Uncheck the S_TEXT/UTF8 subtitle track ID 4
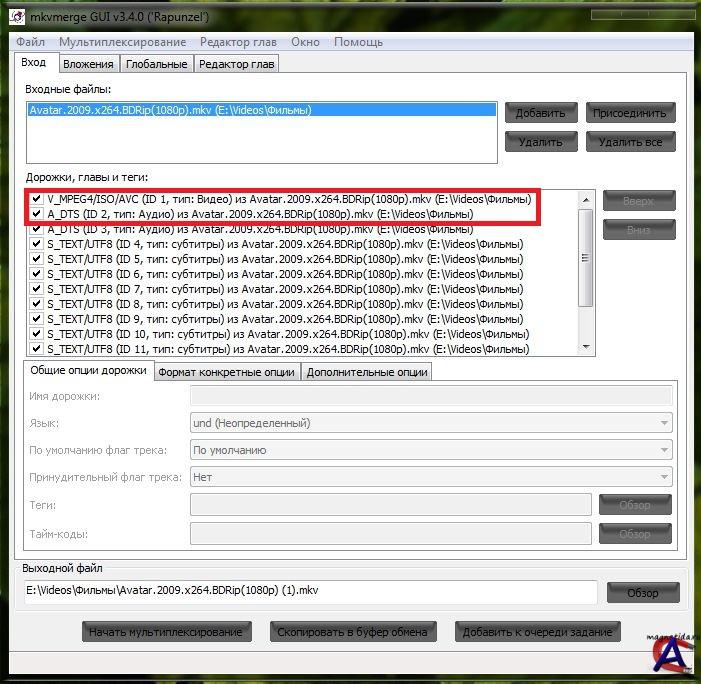Image resolution: width=701 pixels, height=684 pixels. (x=37, y=244)
